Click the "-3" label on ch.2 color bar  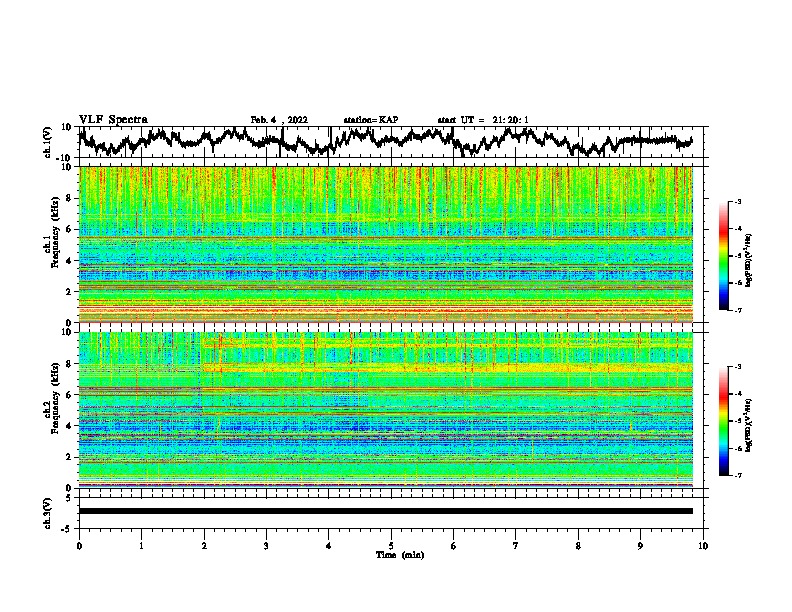point(738,367)
